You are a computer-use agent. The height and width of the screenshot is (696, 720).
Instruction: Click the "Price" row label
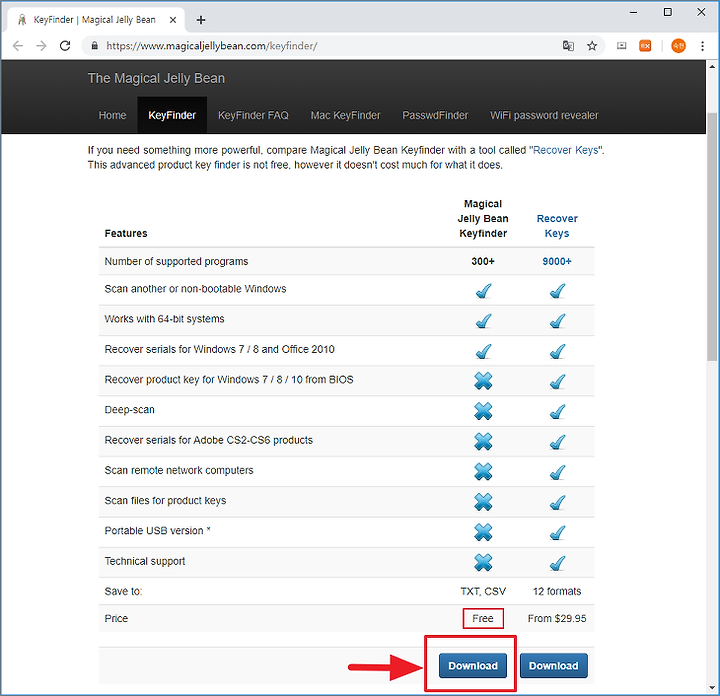[116, 618]
